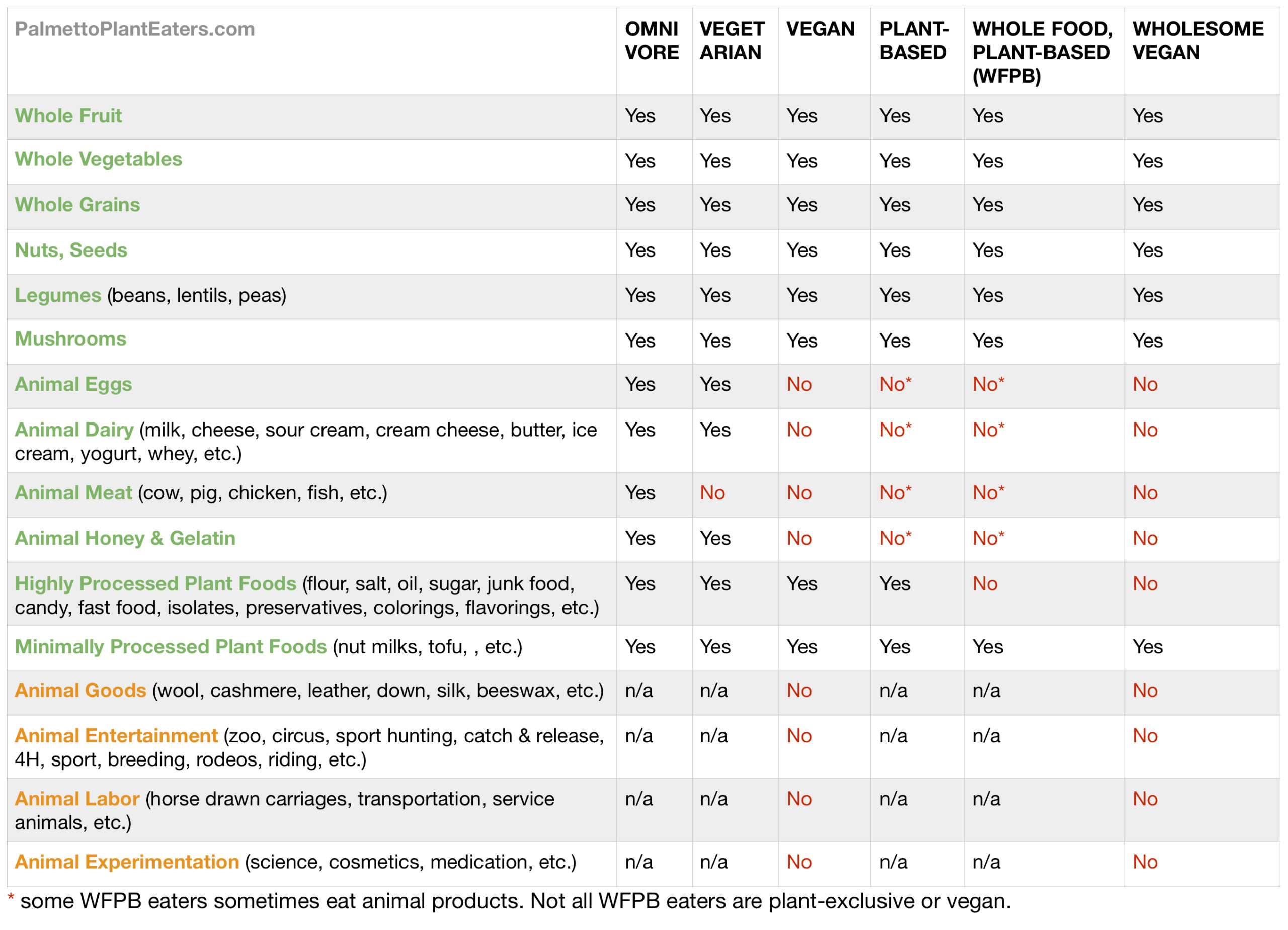Select the WHOLESOME VEGAN column header

click(1198, 41)
